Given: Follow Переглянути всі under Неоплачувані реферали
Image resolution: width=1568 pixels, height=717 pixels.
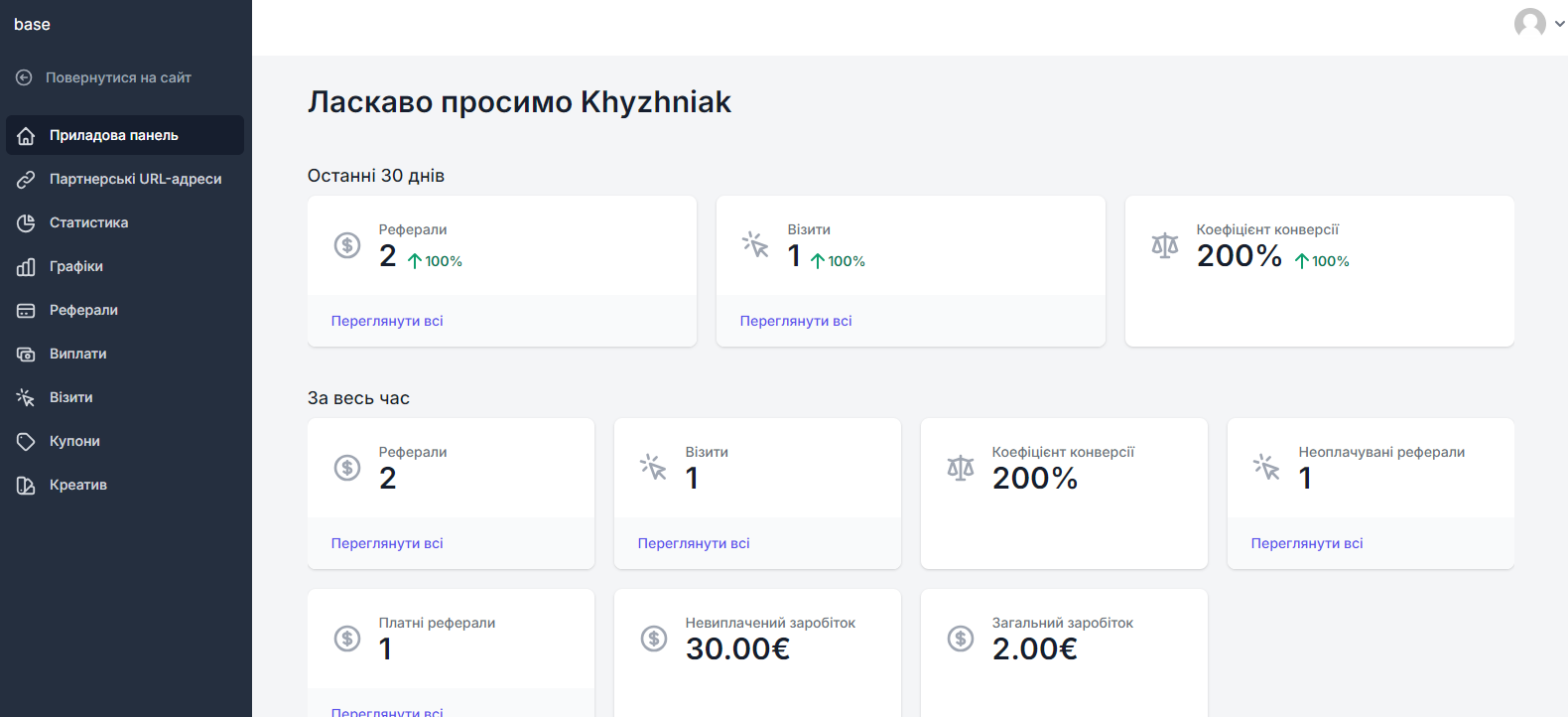Looking at the screenshot, I should click(1307, 543).
